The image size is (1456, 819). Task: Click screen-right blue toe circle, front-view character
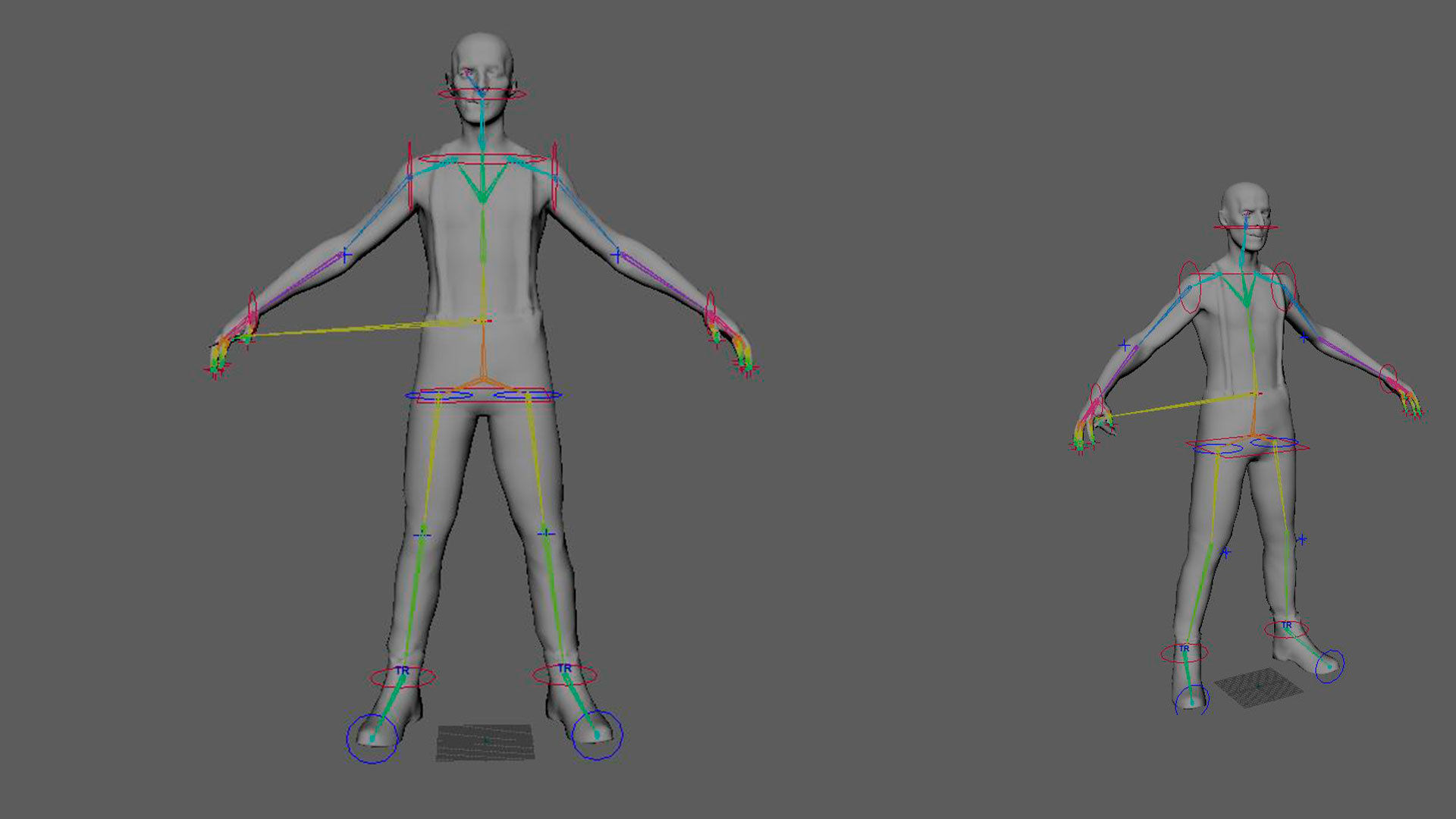598,735
